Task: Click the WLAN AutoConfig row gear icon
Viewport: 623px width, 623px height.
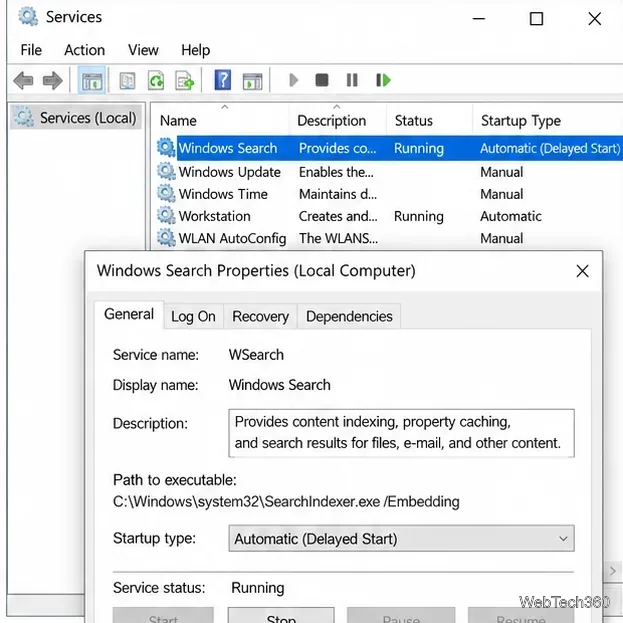Action: (166, 238)
